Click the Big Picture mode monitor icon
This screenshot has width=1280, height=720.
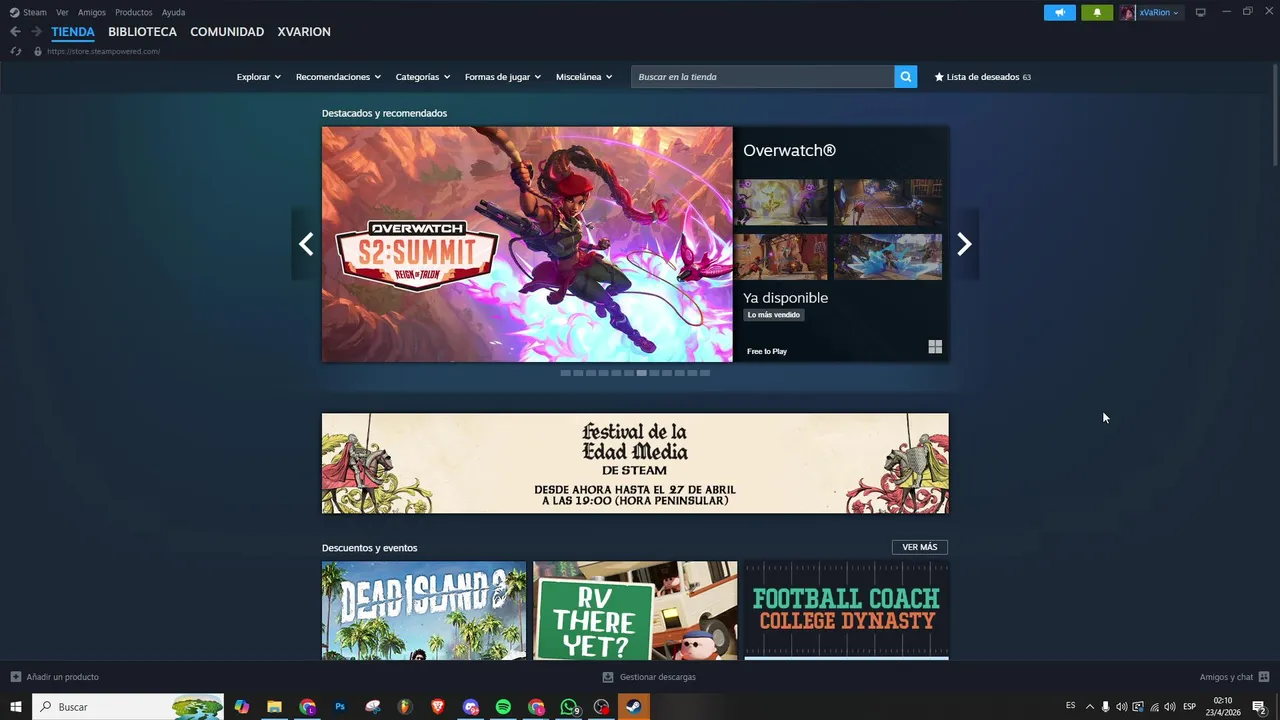coord(1201,13)
